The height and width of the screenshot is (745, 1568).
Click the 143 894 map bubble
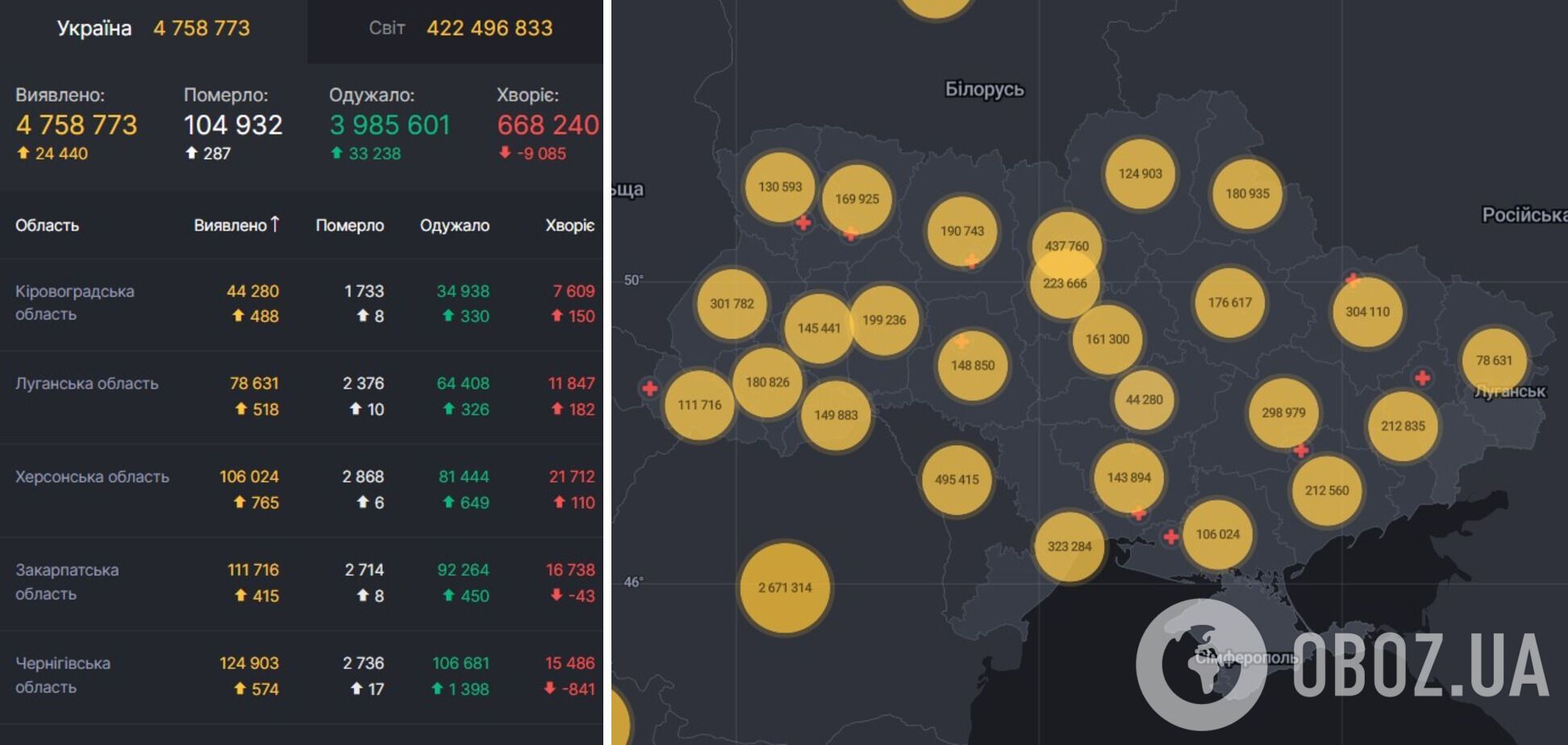[1129, 478]
